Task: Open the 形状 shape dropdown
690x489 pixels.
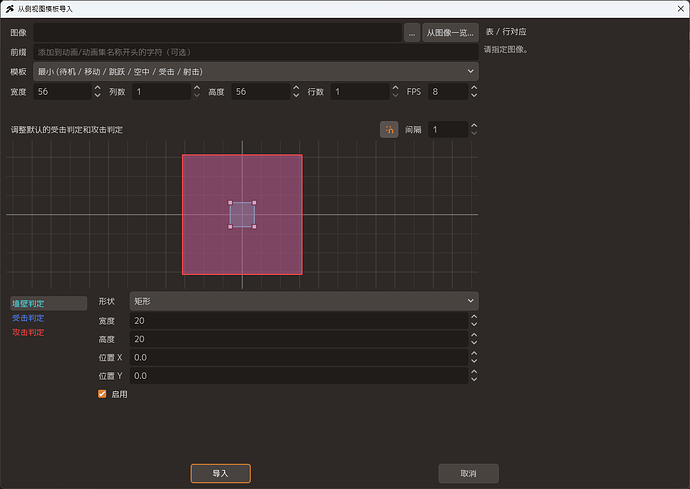Action: pos(304,301)
